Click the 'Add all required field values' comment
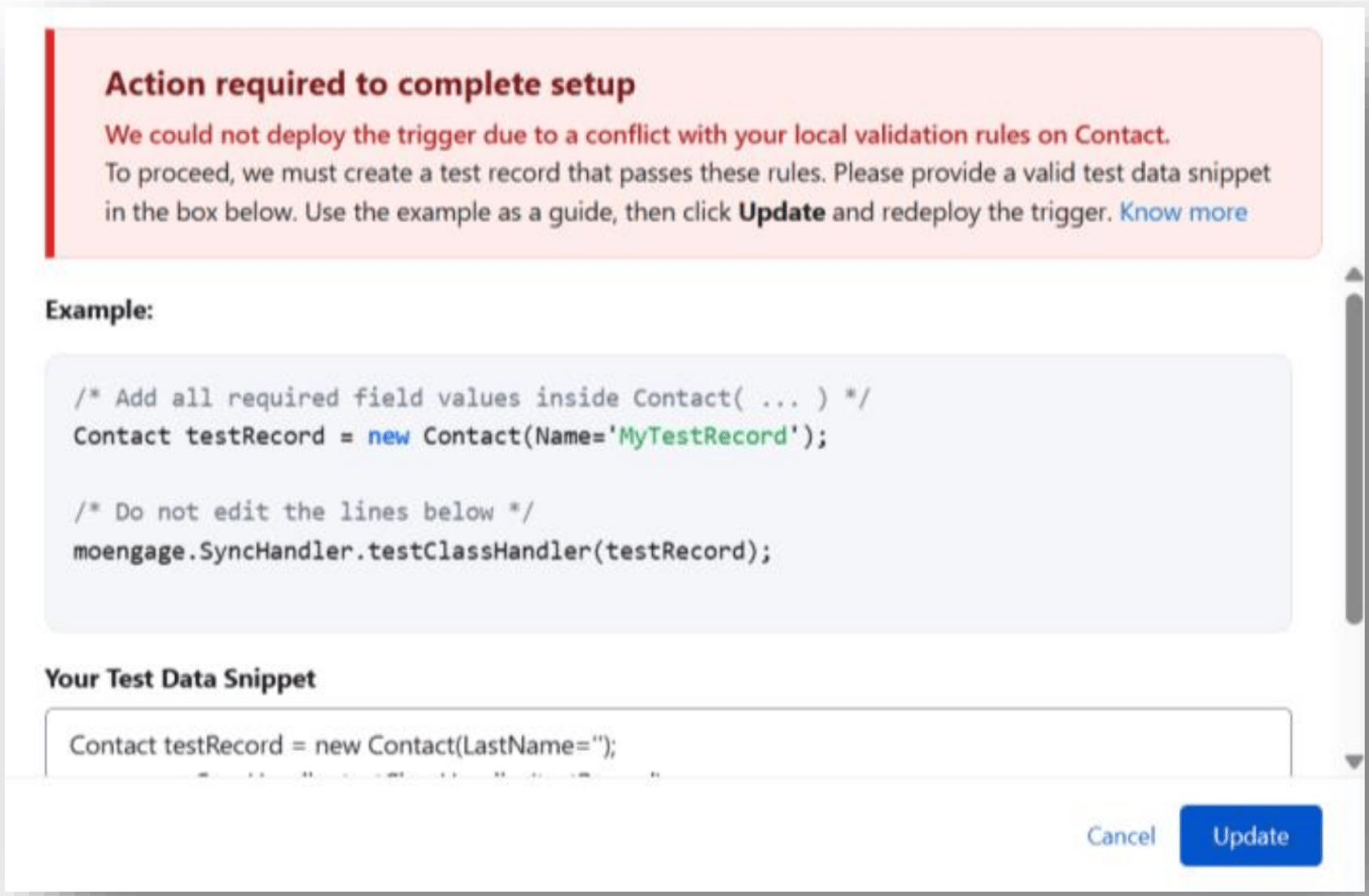 pyautogui.click(x=471, y=398)
